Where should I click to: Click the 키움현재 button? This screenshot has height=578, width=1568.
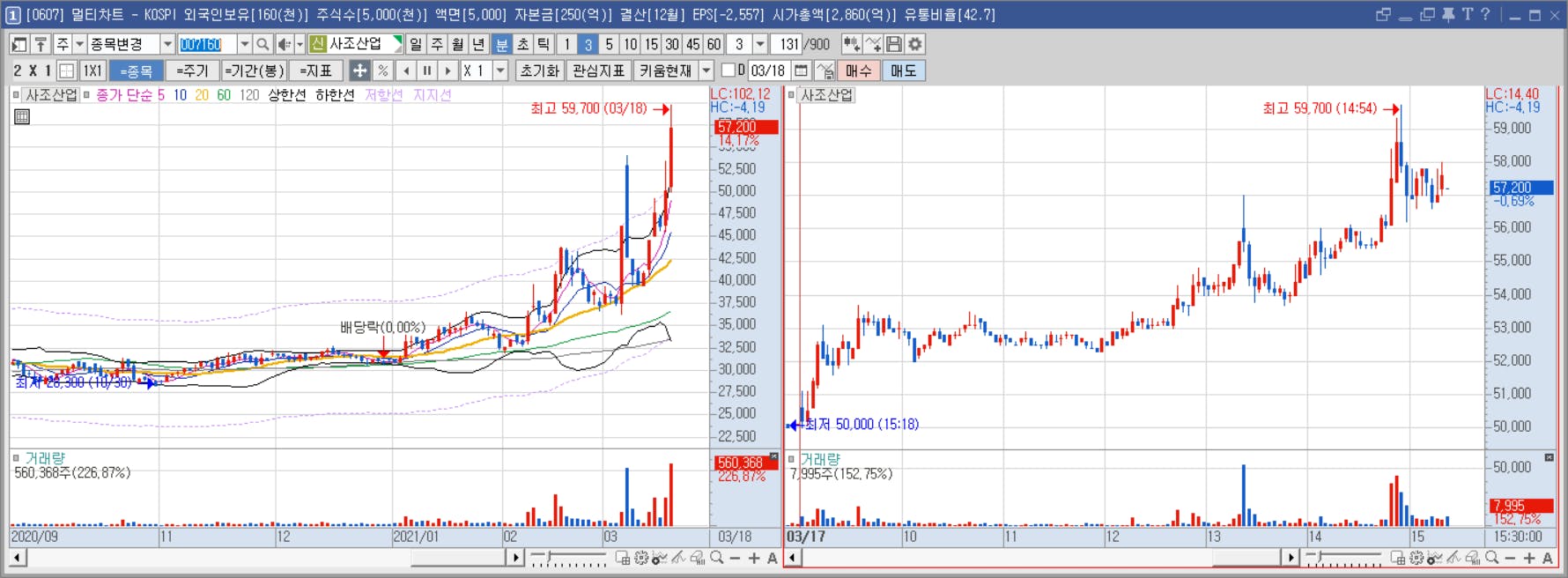pos(665,70)
